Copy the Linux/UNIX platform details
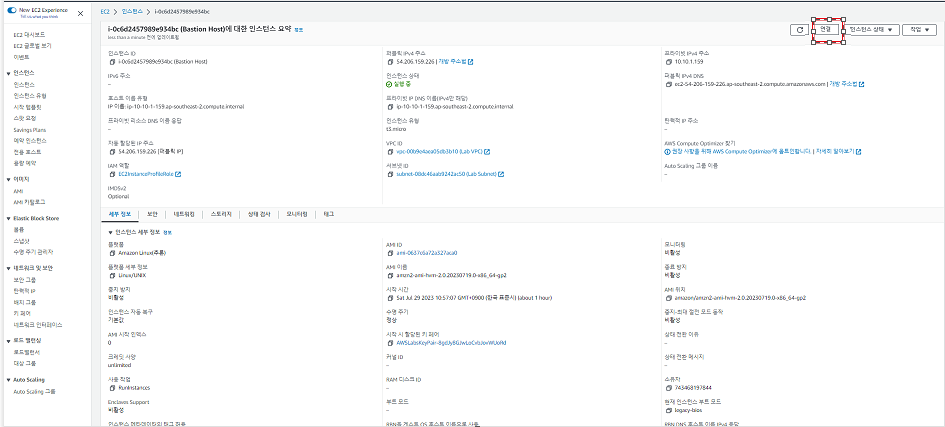The width and height of the screenshot is (945, 427). click(112, 276)
